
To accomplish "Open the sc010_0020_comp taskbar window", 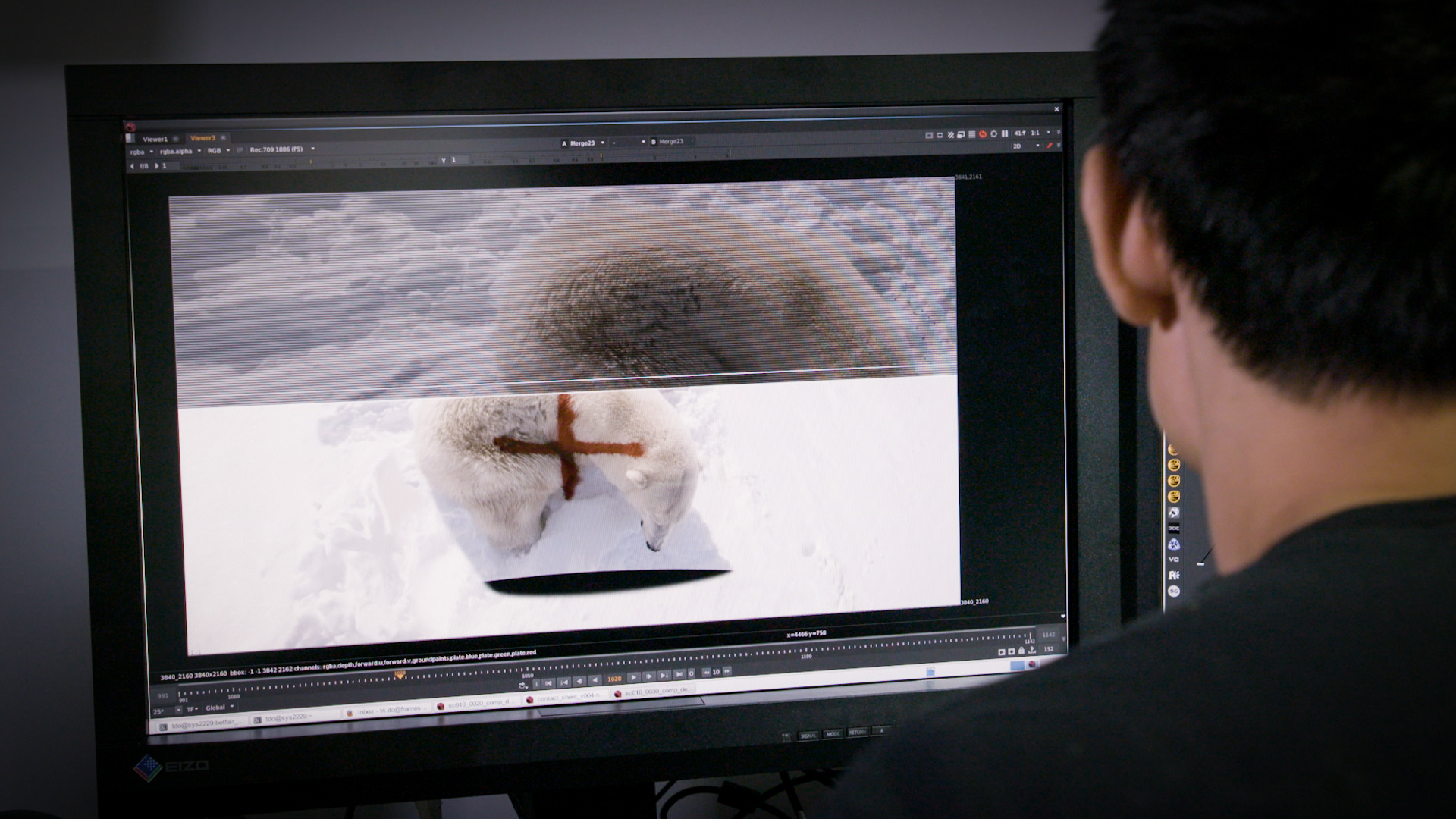I will [x=478, y=704].
